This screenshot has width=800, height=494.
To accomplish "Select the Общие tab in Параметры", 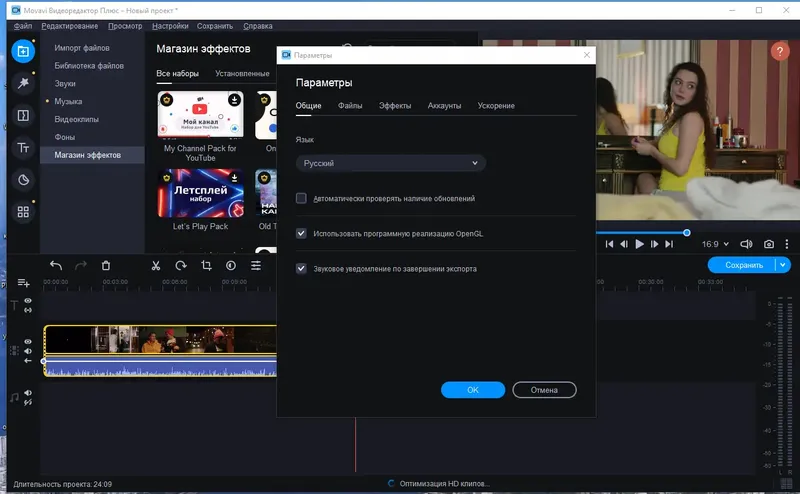I will point(308,106).
